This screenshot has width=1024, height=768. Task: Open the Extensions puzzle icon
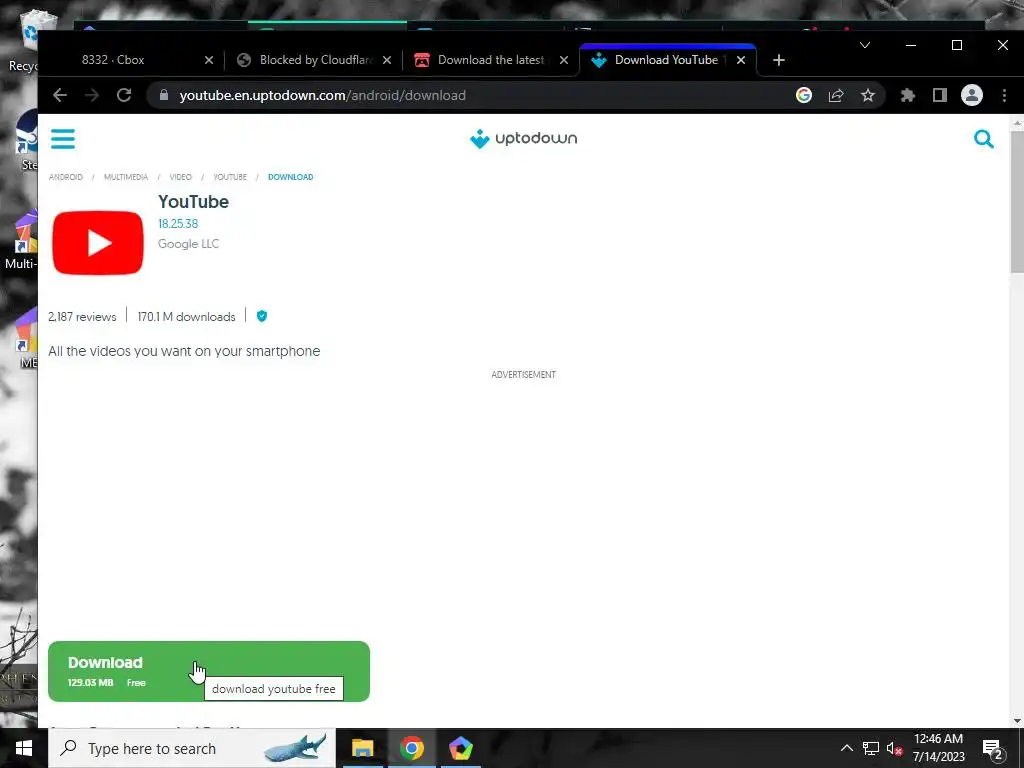pyautogui.click(x=908, y=95)
